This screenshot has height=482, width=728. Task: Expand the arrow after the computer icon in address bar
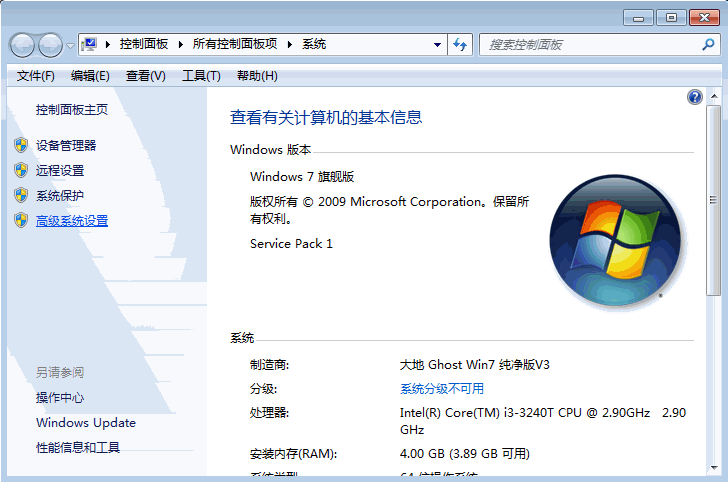pyautogui.click(x=108, y=45)
